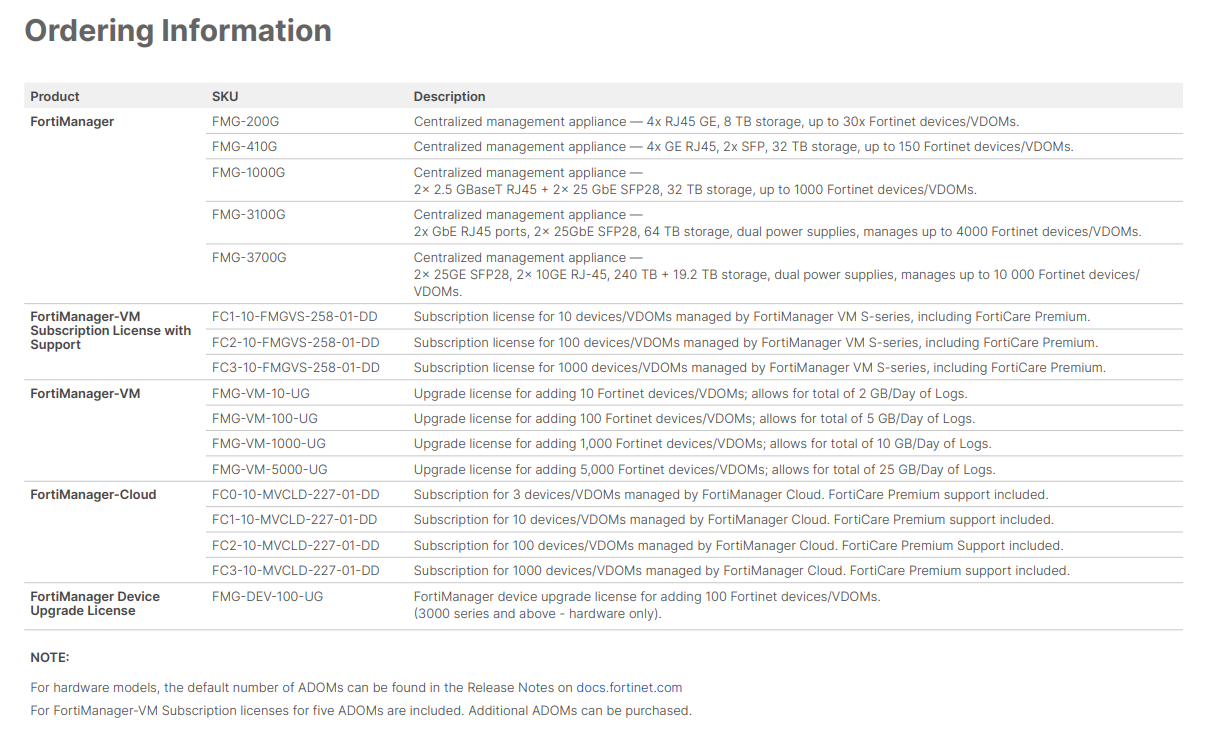The height and width of the screenshot is (729, 1214).
Task: Select the Product column header
Action: coord(55,96)
